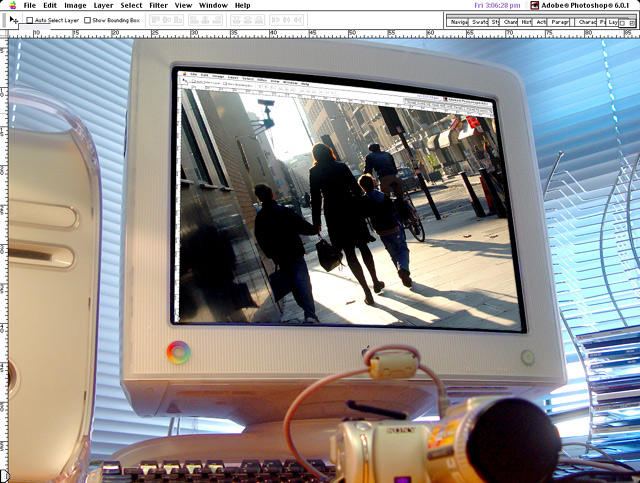Viewport: 640px width, 483px height.
Task: Open the Layer menu
Action: click(103, 5)
